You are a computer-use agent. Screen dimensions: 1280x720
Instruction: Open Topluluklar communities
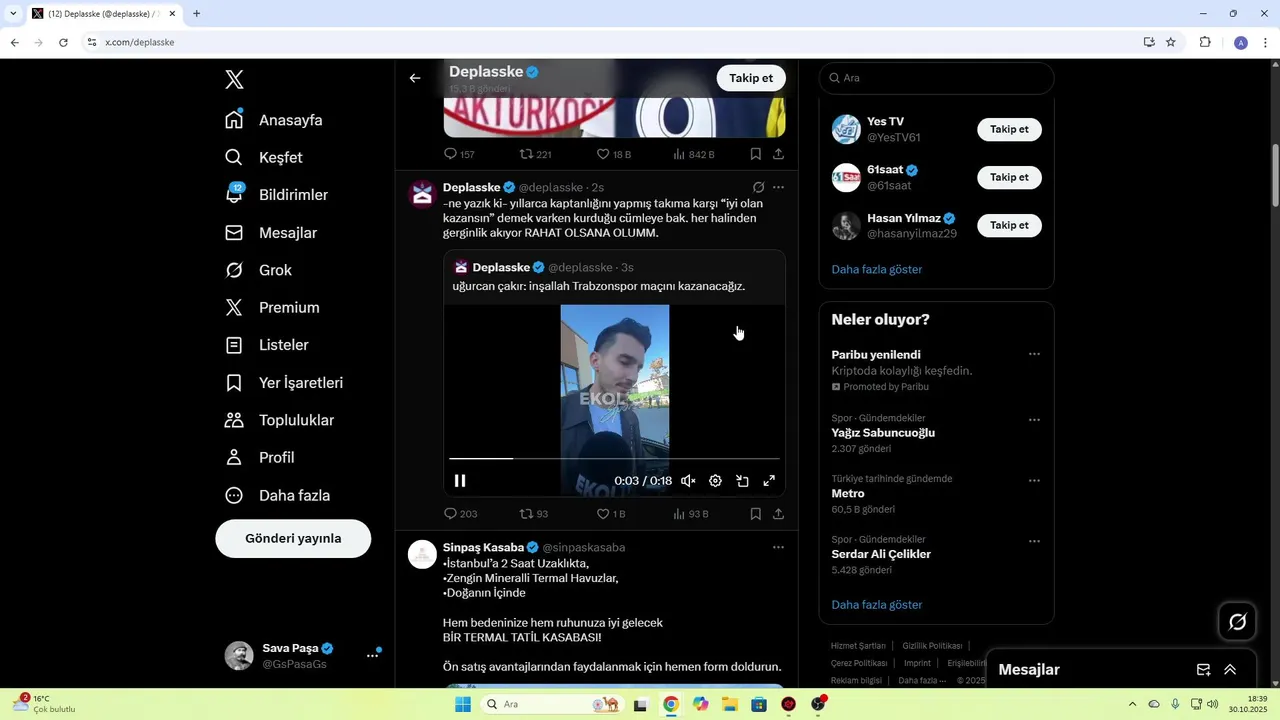pos(279,420)
